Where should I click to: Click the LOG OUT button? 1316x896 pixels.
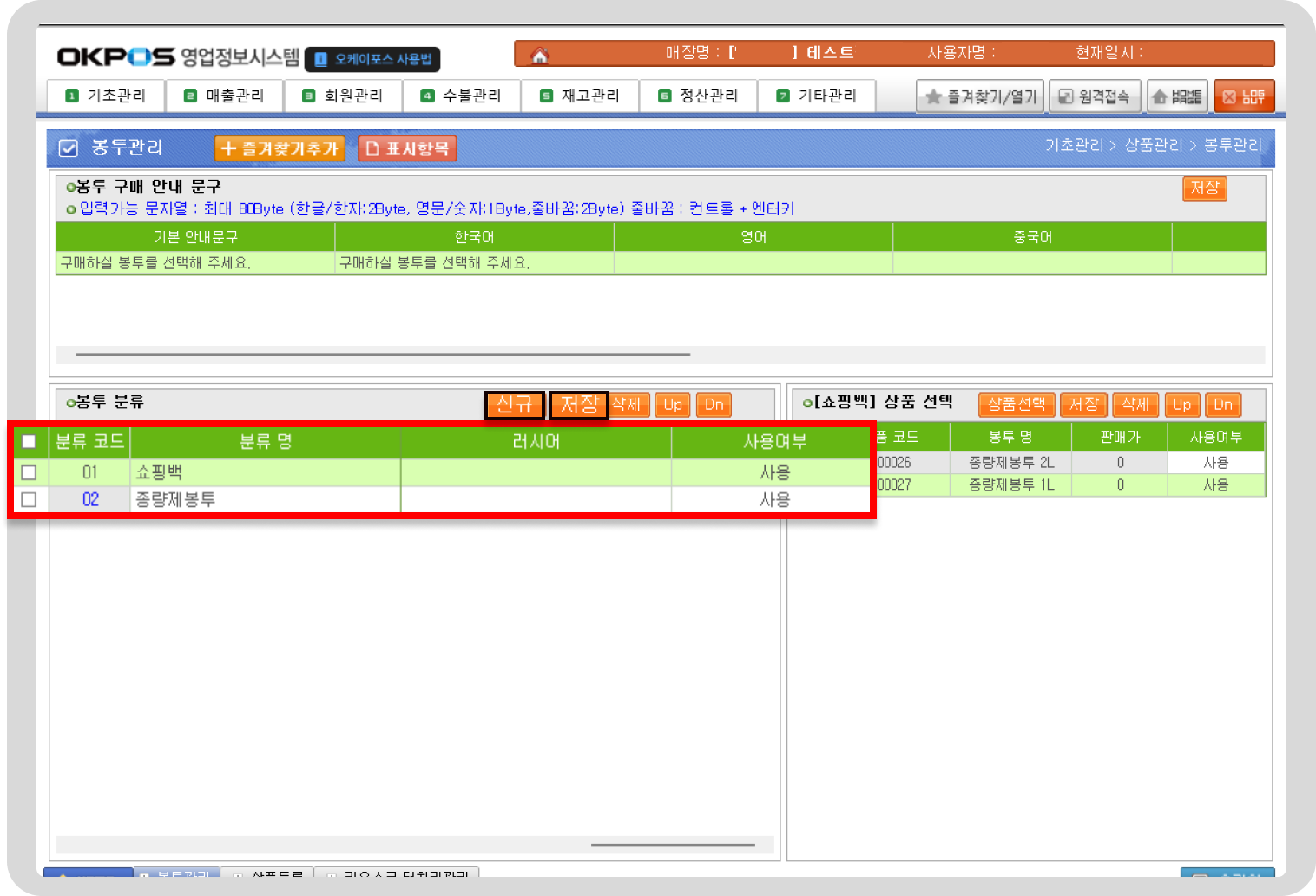click(x=1244, y=96)
